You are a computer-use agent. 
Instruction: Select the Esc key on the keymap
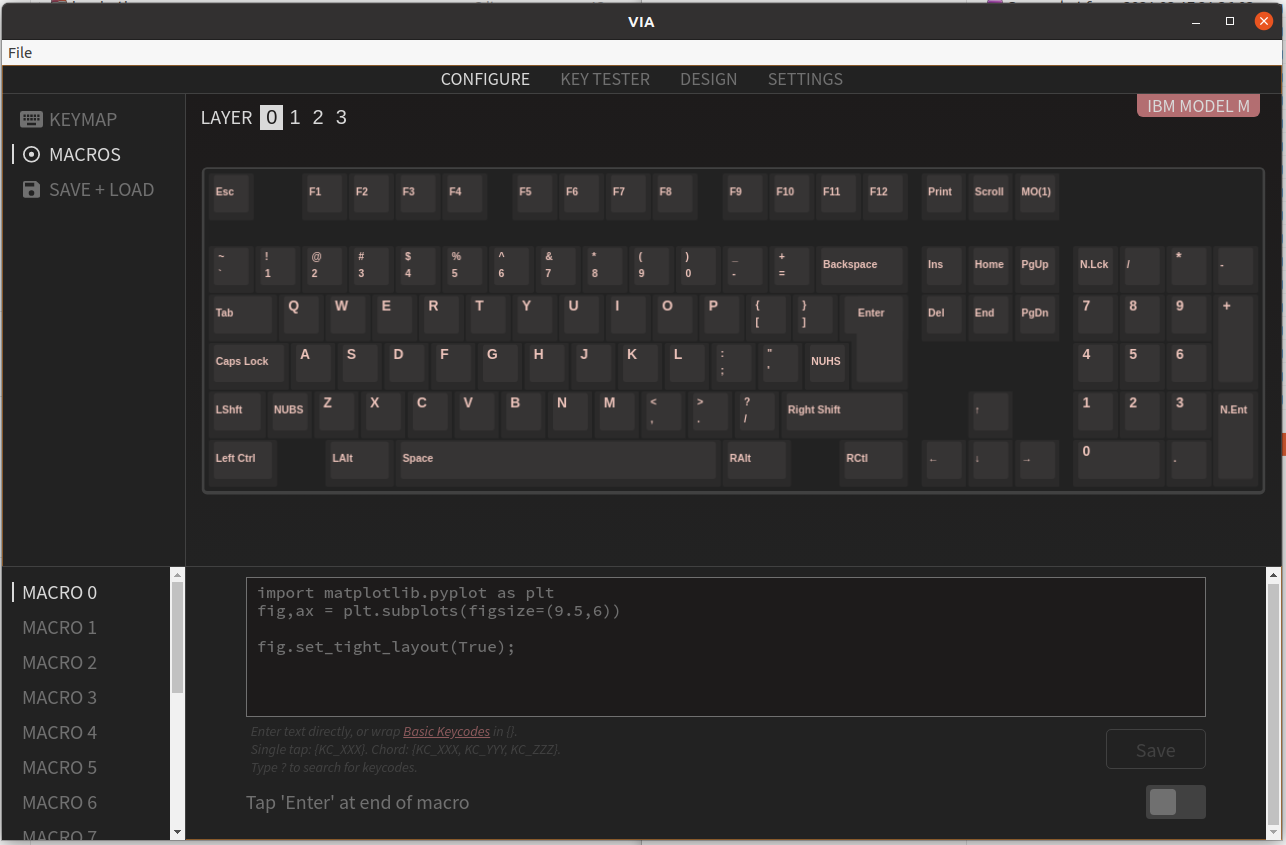coord(230,195)
